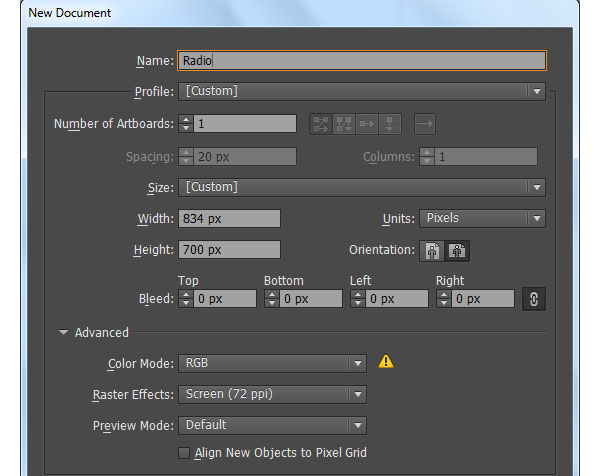The image size is (600, 476).
Task: Click the Columns stepper arrows
Action: 427,156
